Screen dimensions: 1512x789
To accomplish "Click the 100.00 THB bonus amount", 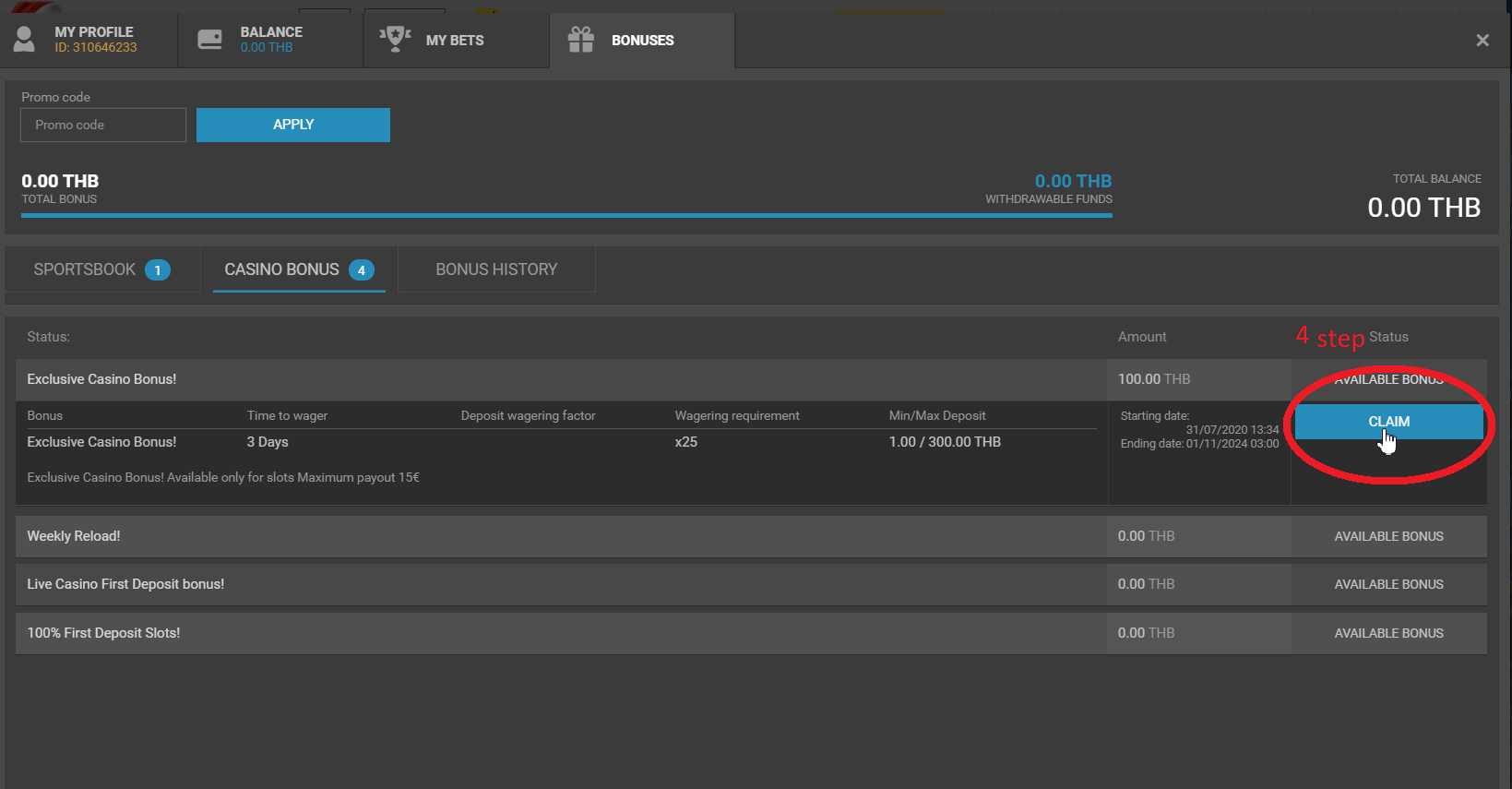I will tap(1154, 379).
